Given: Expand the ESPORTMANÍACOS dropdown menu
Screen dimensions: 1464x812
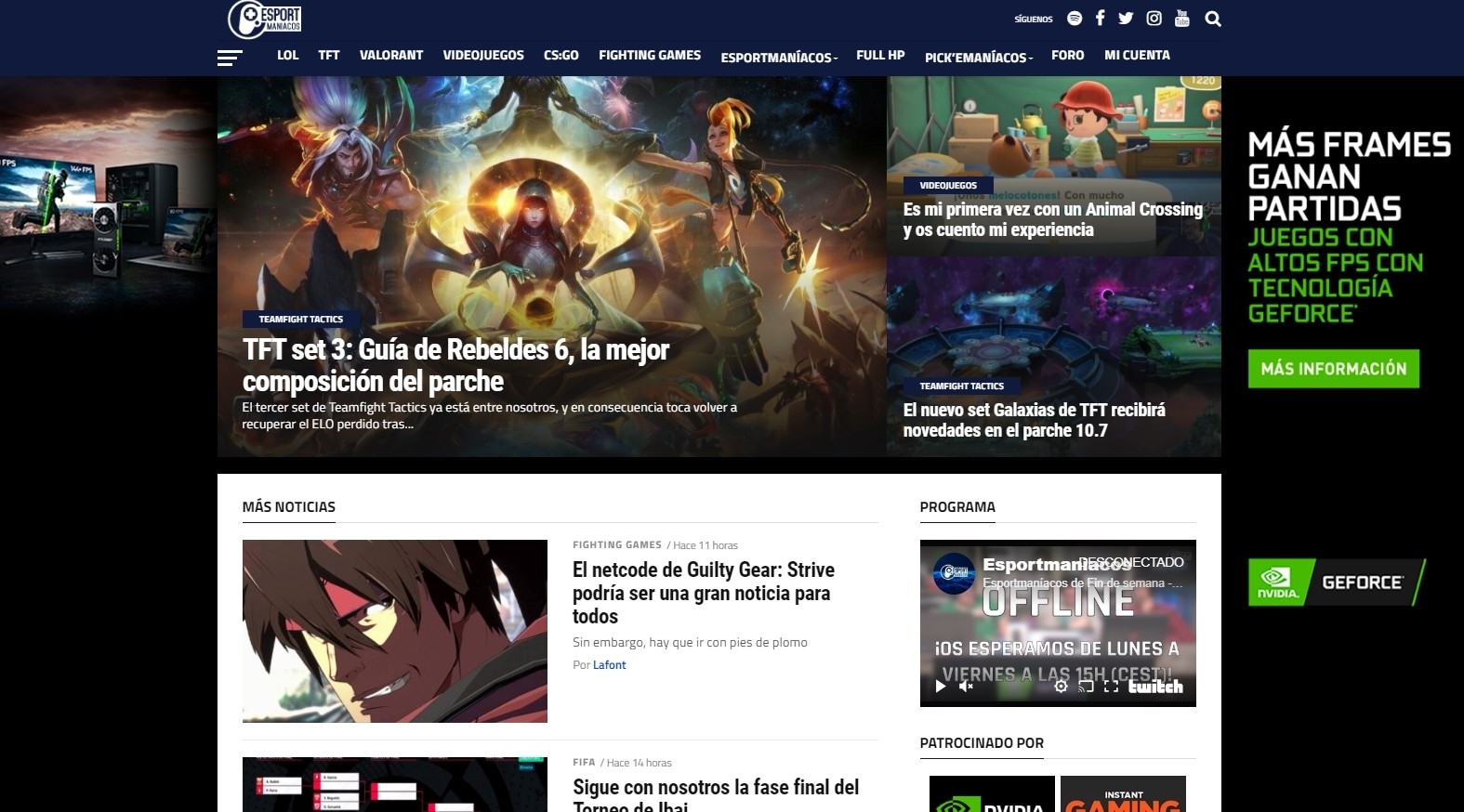Looking at the screenshot, I should [778, 58].
